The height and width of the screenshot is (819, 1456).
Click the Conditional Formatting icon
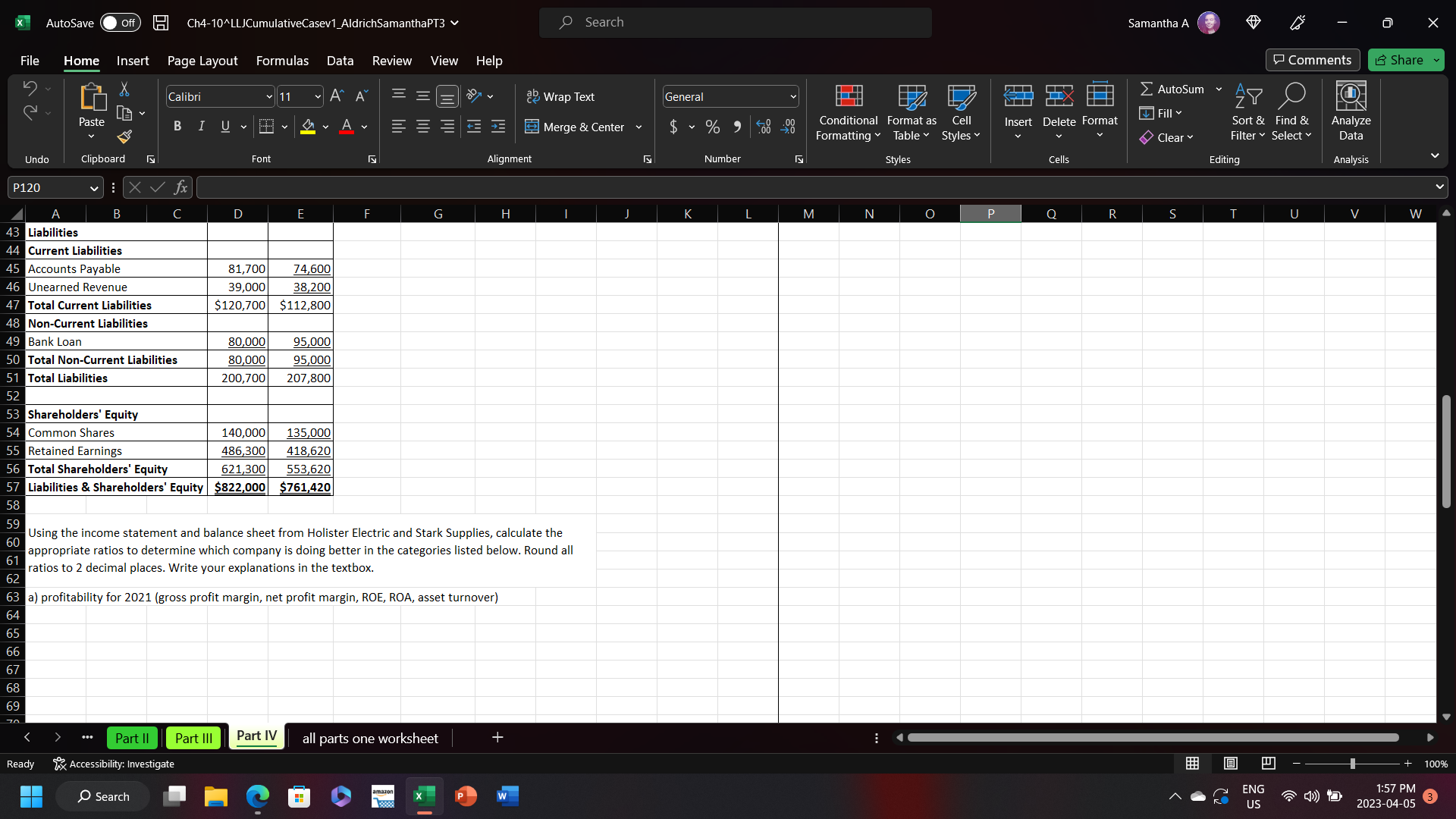point(848,96)
